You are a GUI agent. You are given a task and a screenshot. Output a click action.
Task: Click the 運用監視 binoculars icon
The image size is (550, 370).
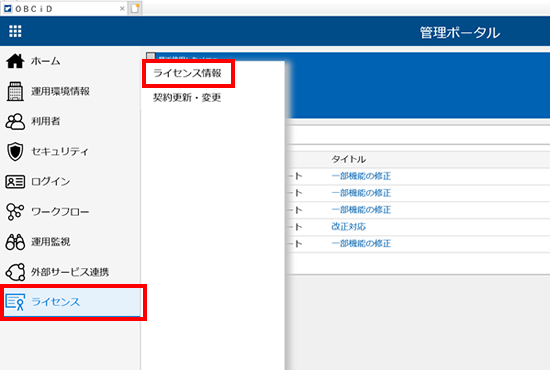pos(15,242)
